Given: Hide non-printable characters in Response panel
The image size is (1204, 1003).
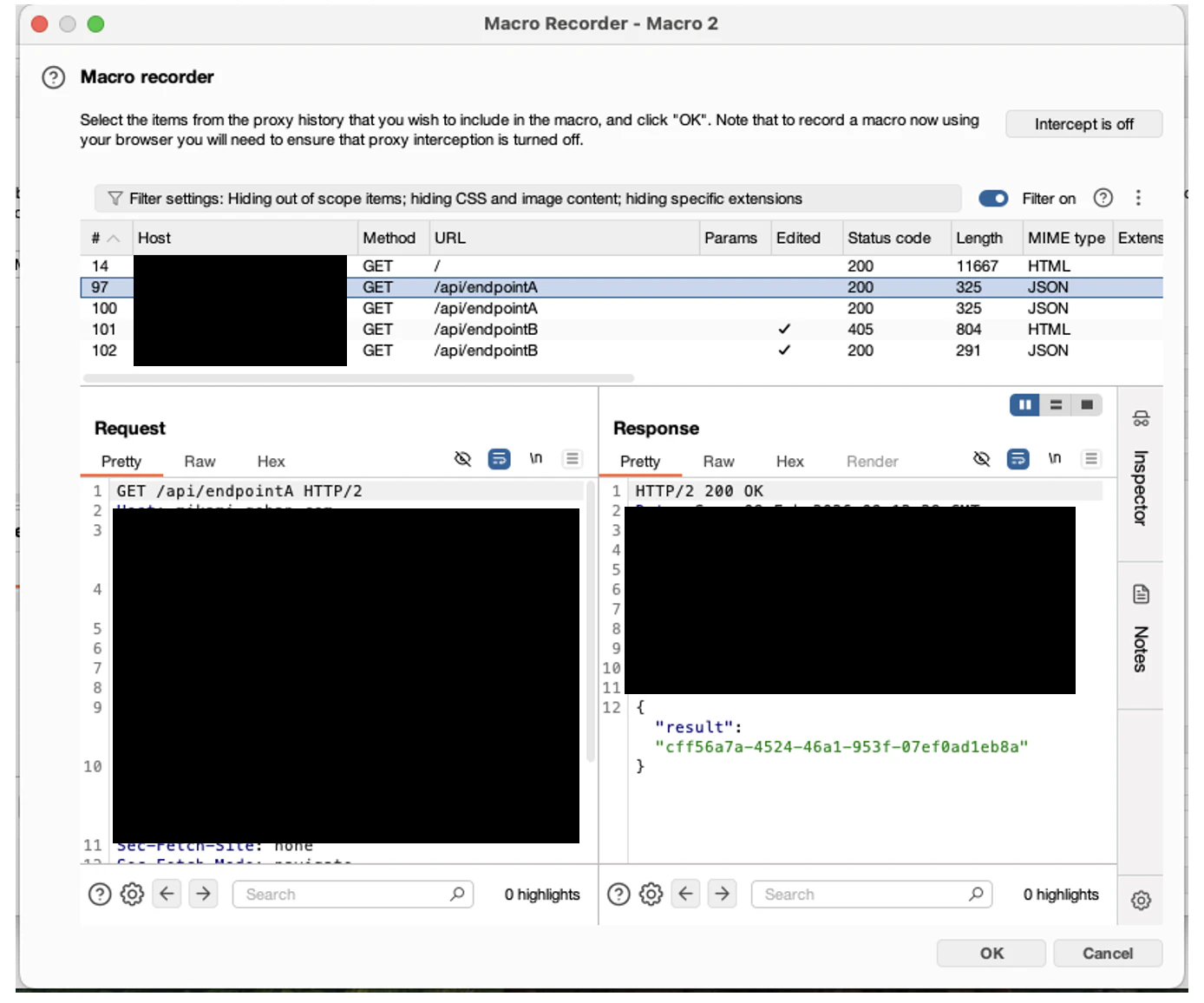Looking at the screenshot, I should click(x=982, y=458).
